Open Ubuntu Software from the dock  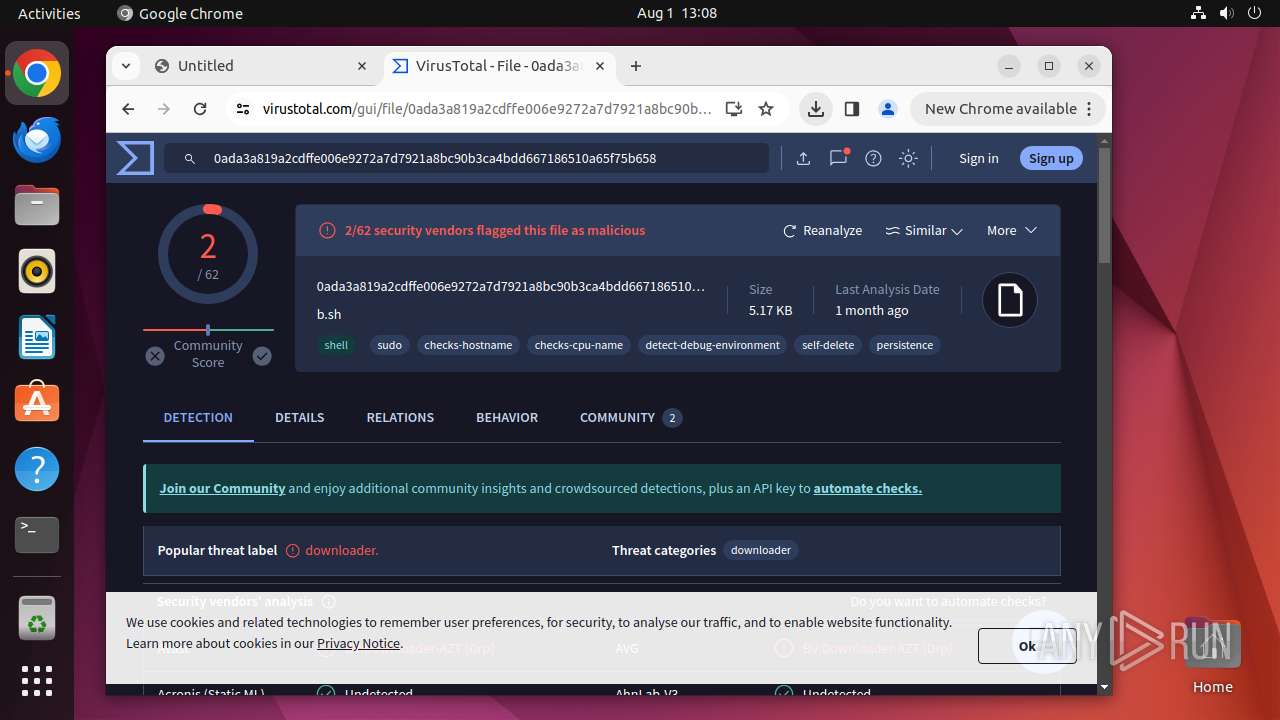[x=37, y=403]
